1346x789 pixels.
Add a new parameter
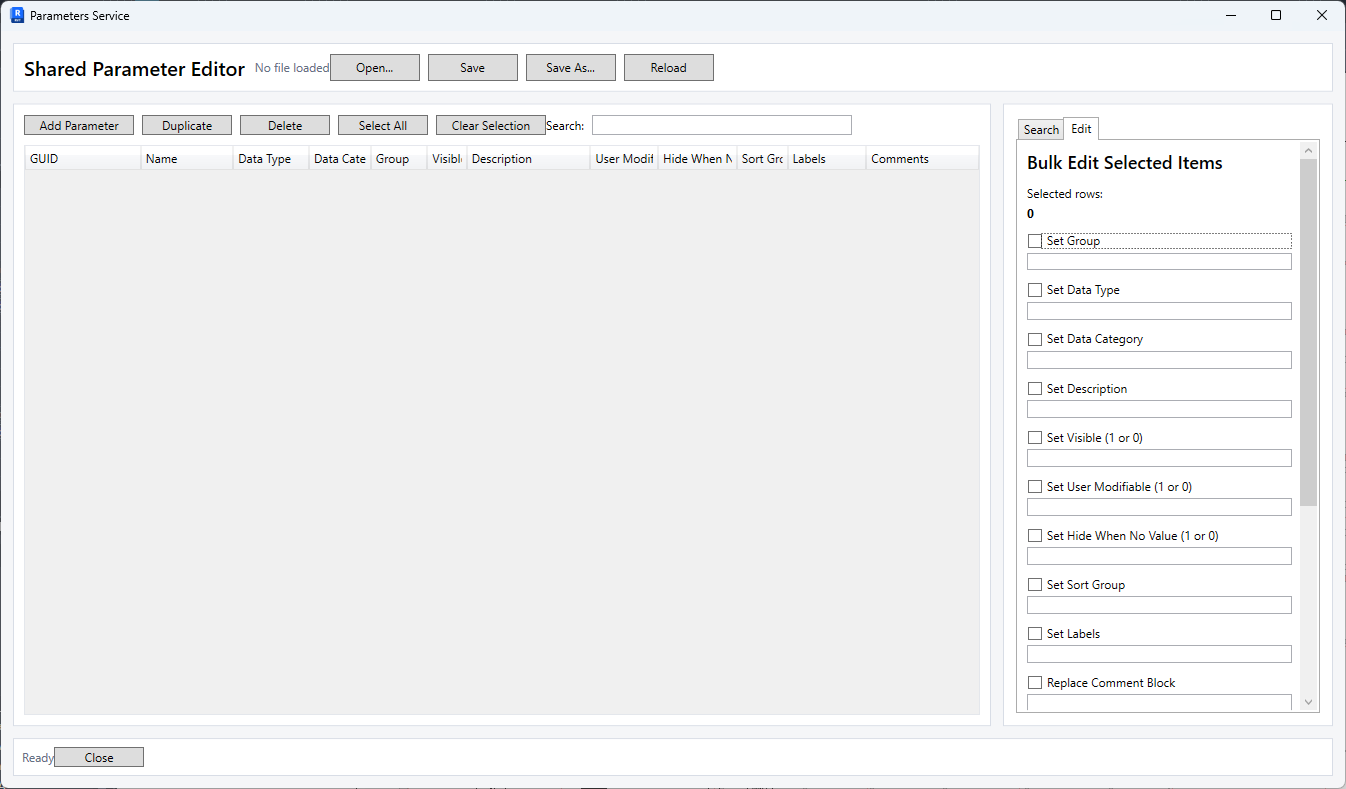tap(79, 125)
